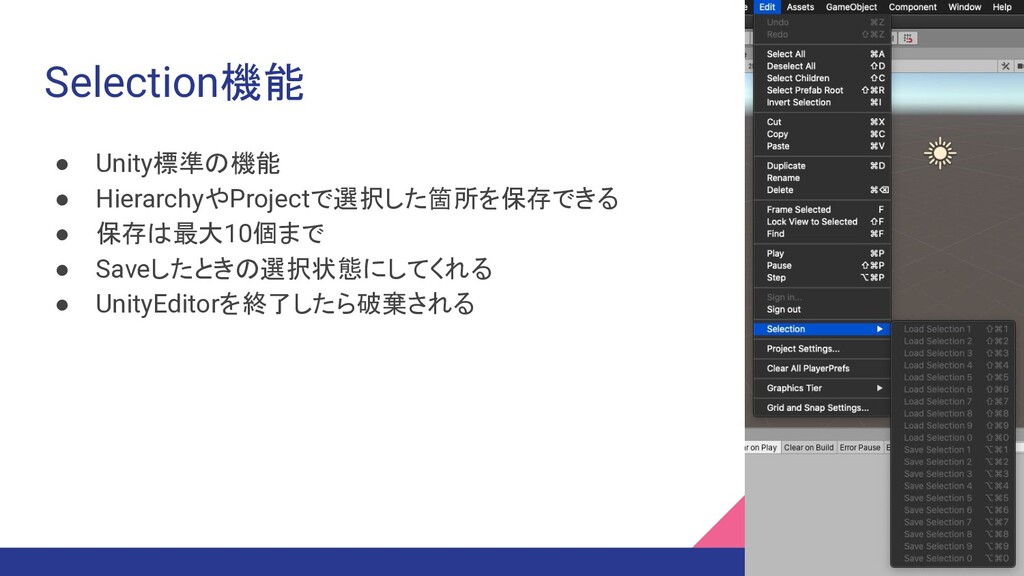Toggle Error Pause console option
Image resolution: width=1024 pixels, height=576 pixels.
859,447
